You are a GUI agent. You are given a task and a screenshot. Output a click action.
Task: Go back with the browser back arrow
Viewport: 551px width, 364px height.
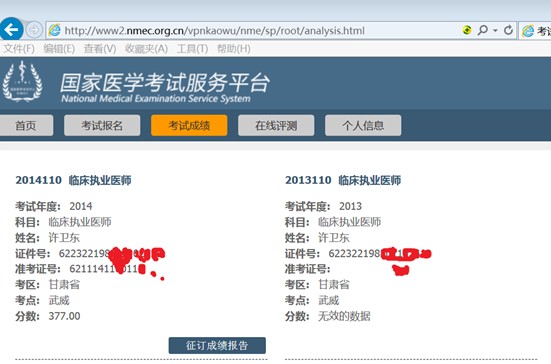(x=11, y=30)
